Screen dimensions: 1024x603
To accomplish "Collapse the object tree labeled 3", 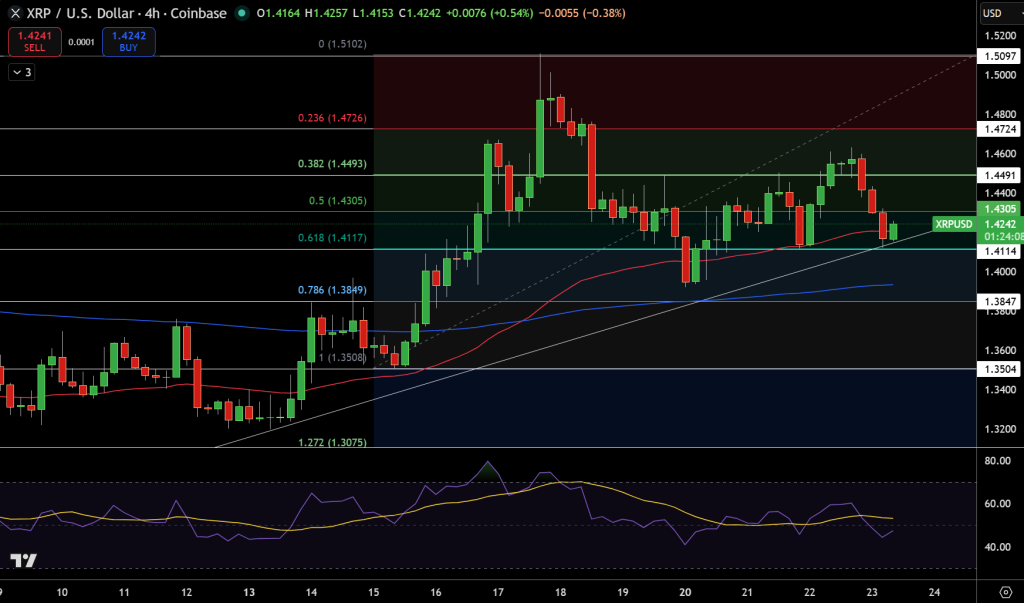I will pos(21,71).
